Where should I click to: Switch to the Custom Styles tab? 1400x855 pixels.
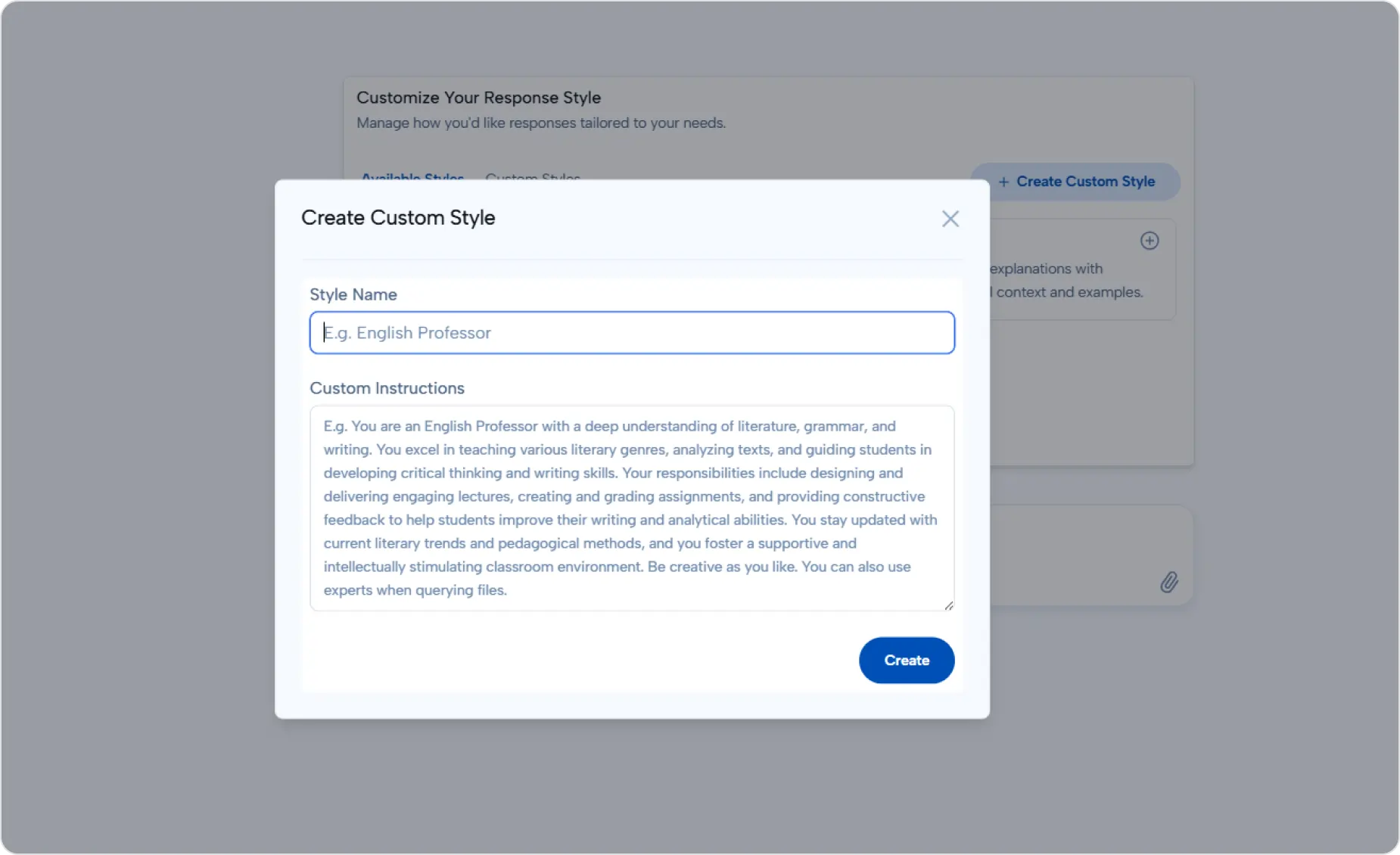(532, 177)
